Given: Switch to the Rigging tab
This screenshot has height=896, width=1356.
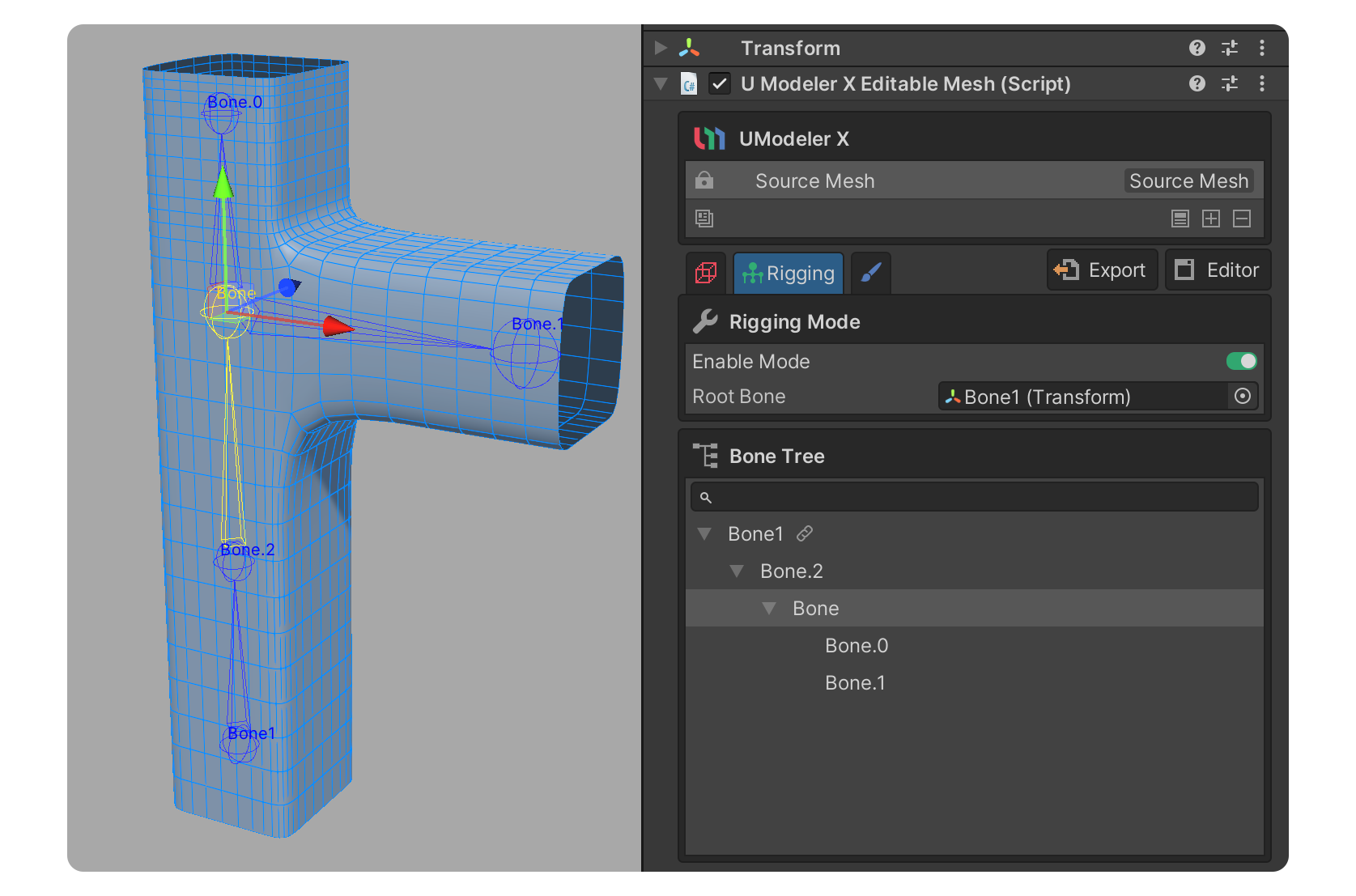Looking at the screenshot, I should click(x=789, y=274).
